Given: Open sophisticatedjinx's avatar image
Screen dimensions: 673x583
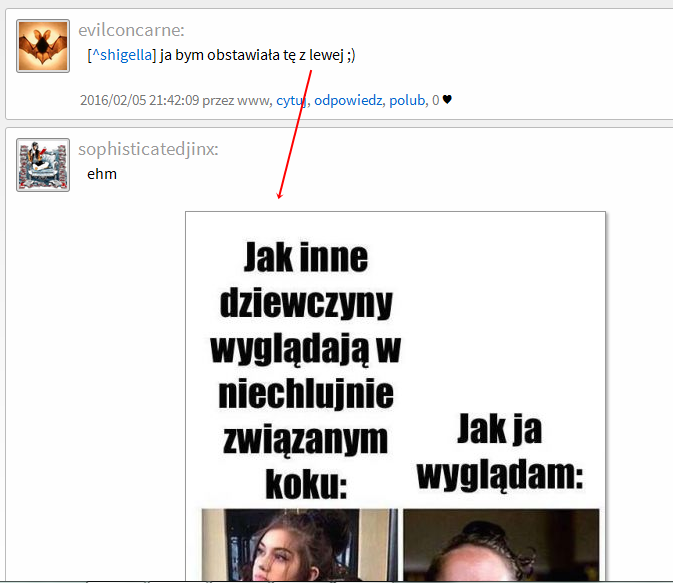Looking at the screenshot, I should pyautogui.click(x=43, y=165).
